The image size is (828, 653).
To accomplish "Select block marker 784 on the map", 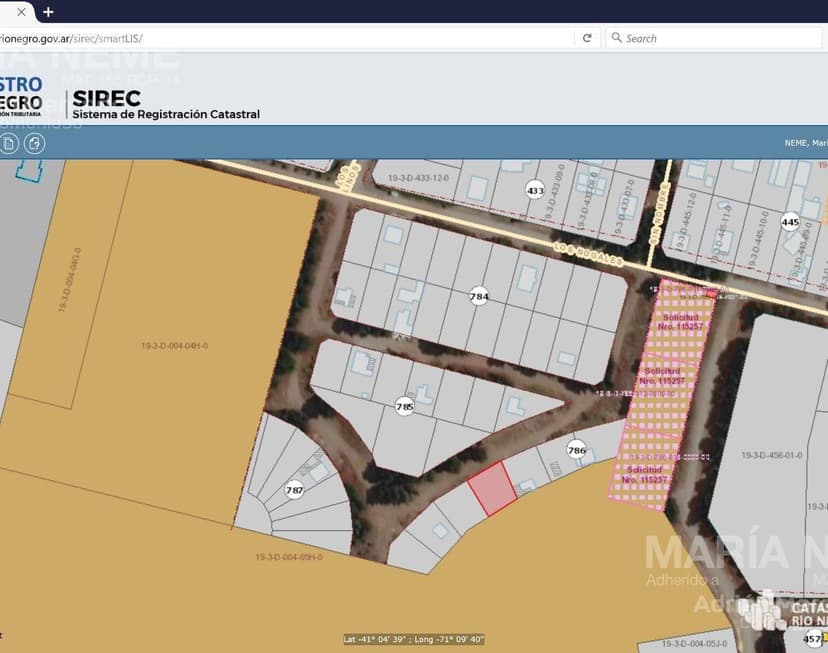I will pos(479,296).
